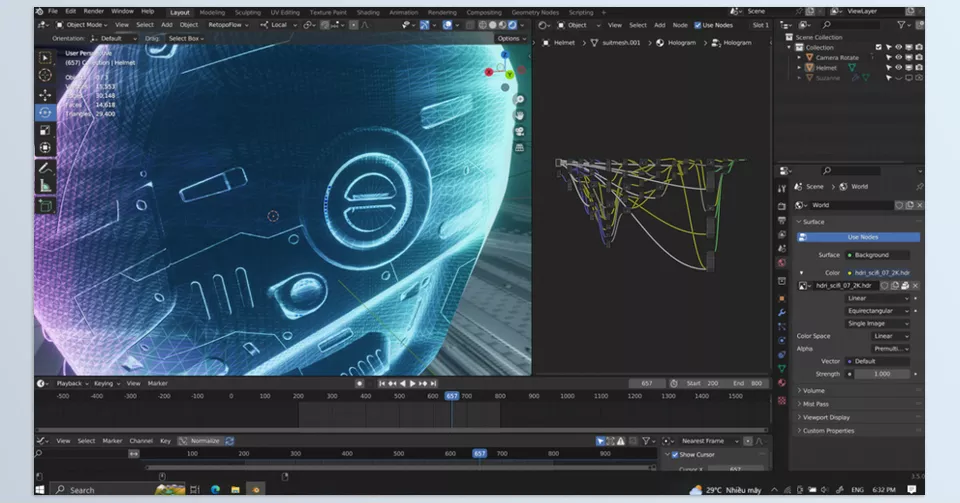
Task: Adjust the Strength value slider
Action: click(x=882, y=373)
